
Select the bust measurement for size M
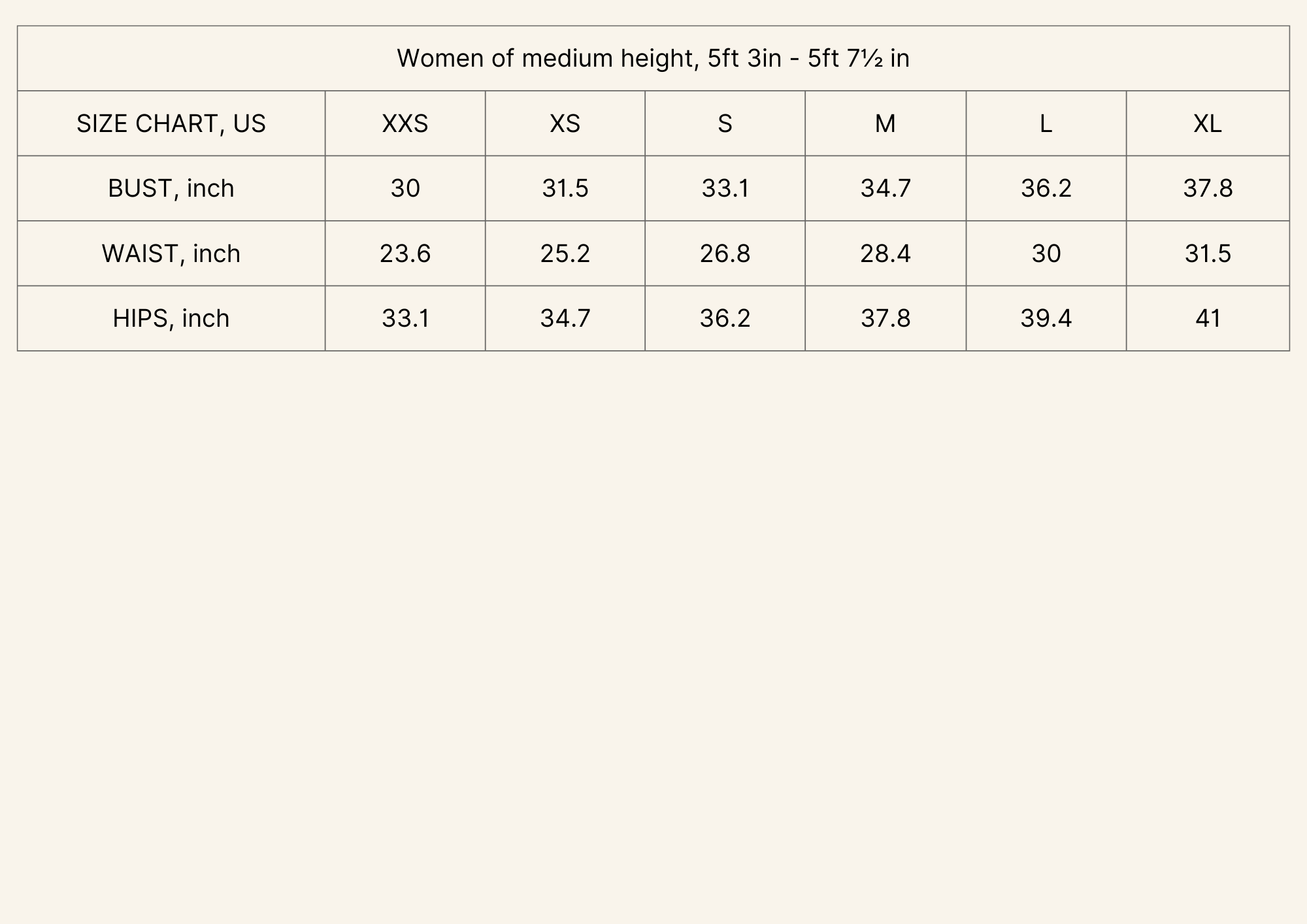[x=885, y=188]
